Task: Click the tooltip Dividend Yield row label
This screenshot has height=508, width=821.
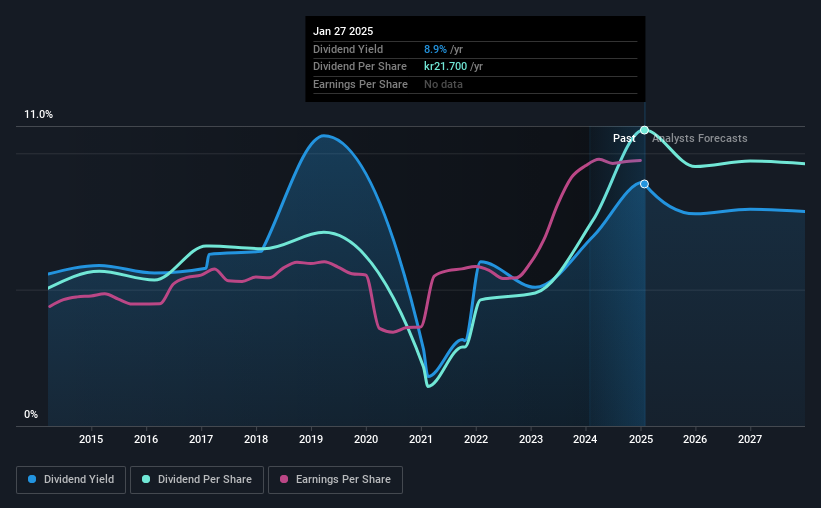Action: point(348,49)
